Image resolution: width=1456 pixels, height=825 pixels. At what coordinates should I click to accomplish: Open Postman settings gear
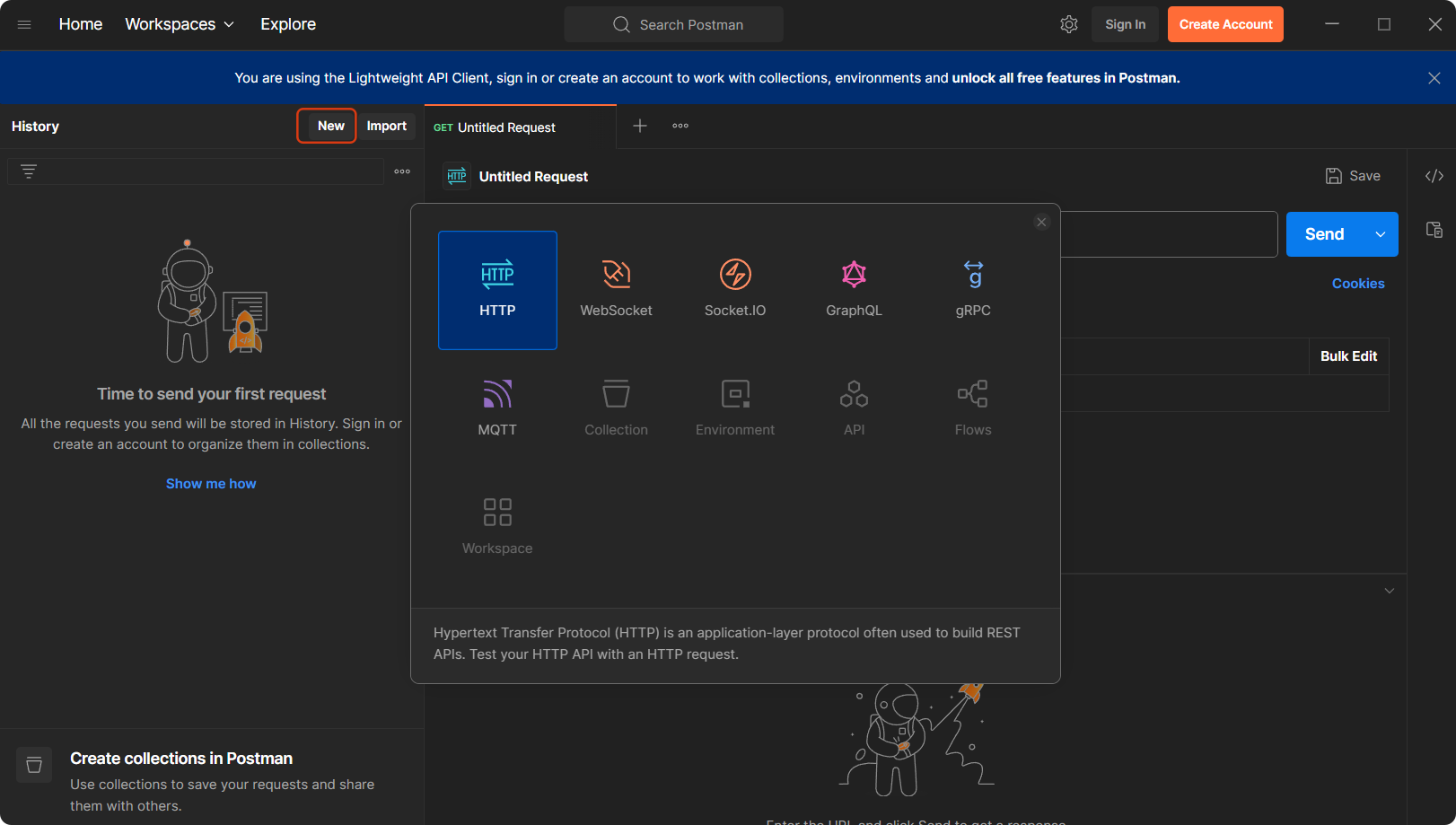tap(1068, 24)
